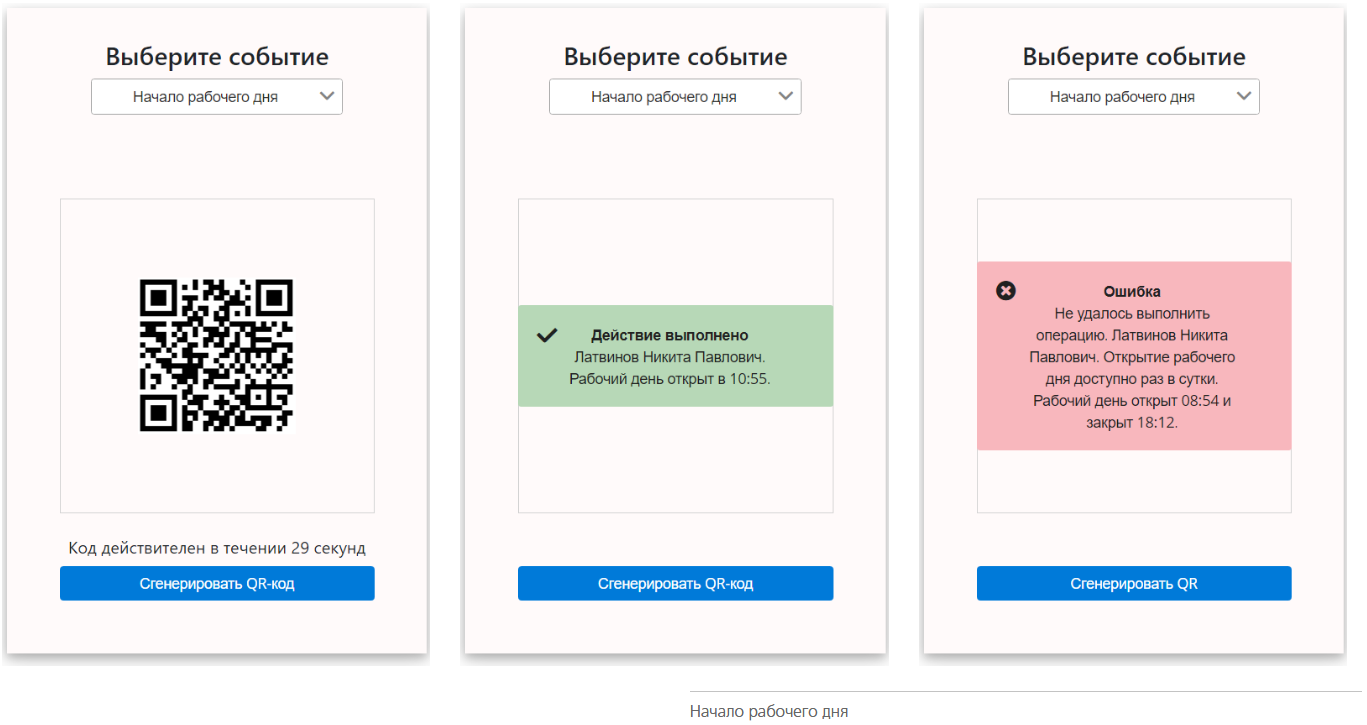
Task: Click the "Выберите событие" heading in the error panel
Action: click(x=1133, y=56)
